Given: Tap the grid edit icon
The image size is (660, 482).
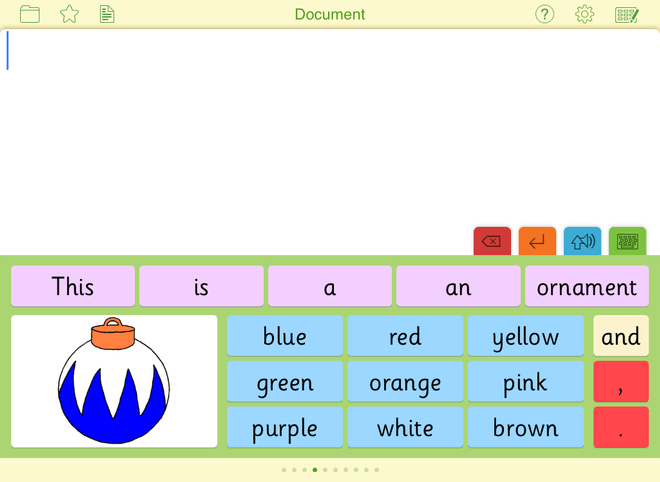Looking at the screenshot, I should (627, 14).
